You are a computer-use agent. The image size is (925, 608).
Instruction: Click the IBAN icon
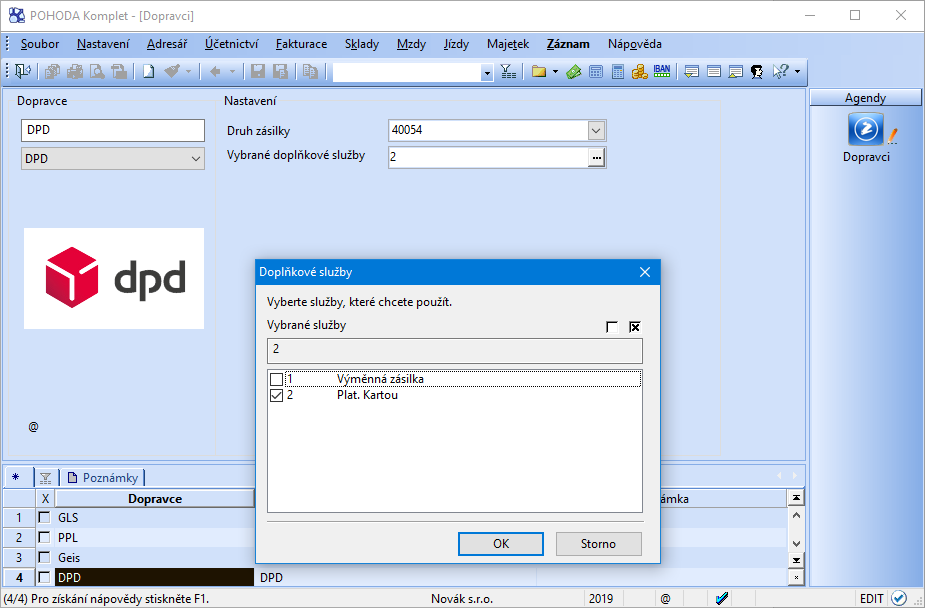tap(662, 72)
